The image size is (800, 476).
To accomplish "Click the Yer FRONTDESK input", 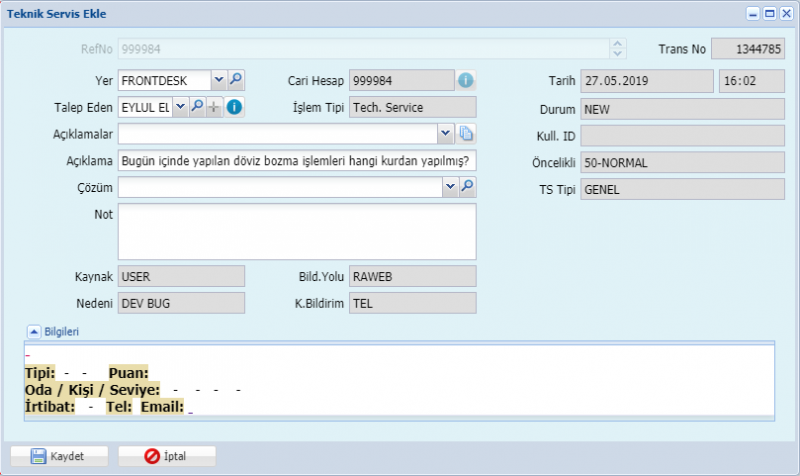I will pos(164,80).
